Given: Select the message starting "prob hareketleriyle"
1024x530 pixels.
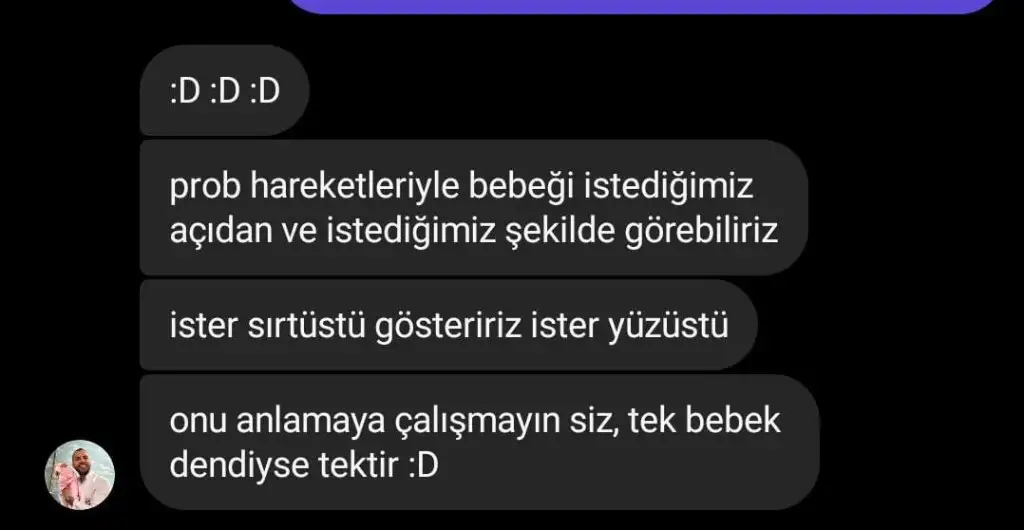Looking at the screenshot, I should pyautogui.click(x=473, y=208).
